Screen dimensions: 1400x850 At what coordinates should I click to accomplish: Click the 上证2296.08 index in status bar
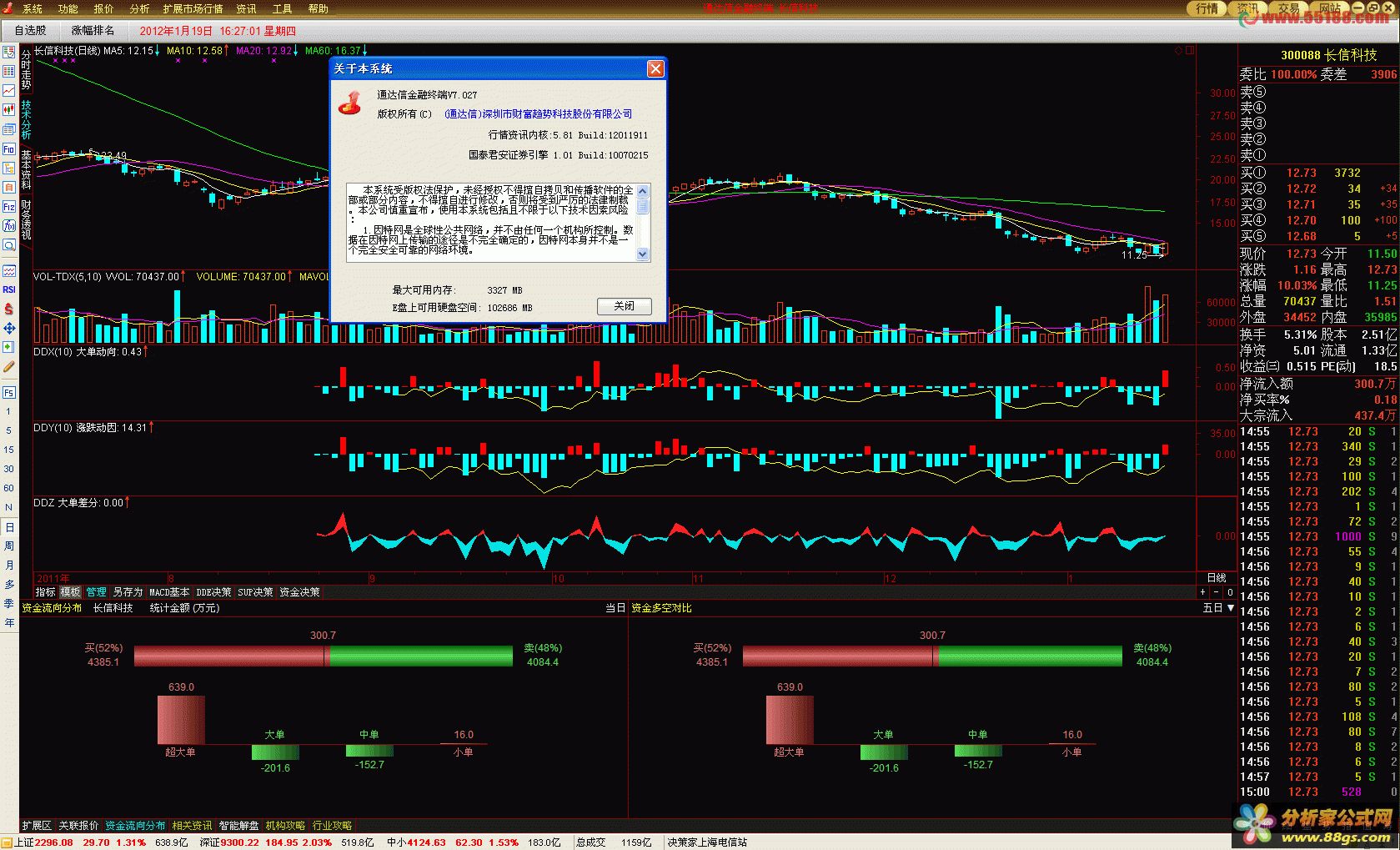[44, 842]
